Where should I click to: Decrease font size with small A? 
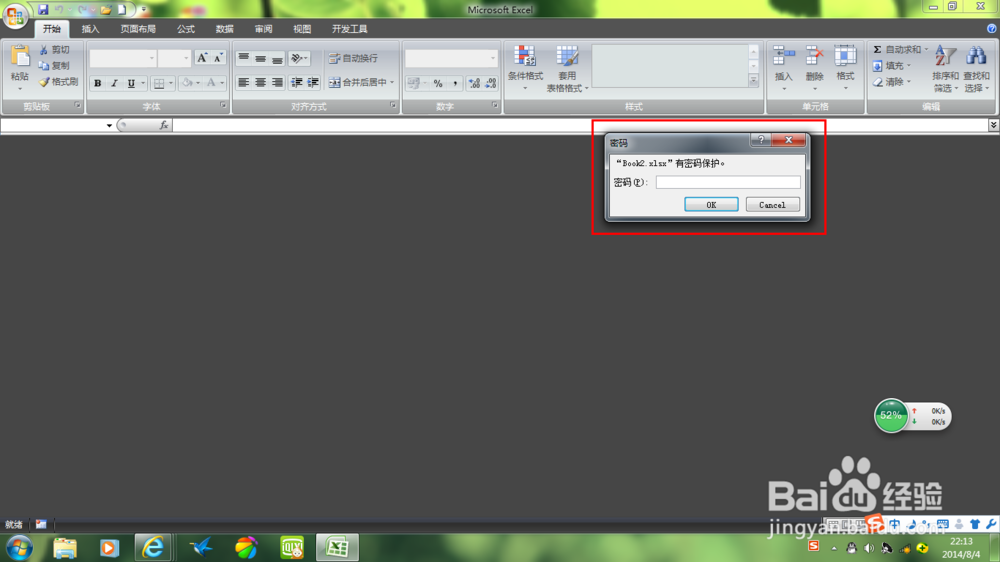tap(218, 58)
